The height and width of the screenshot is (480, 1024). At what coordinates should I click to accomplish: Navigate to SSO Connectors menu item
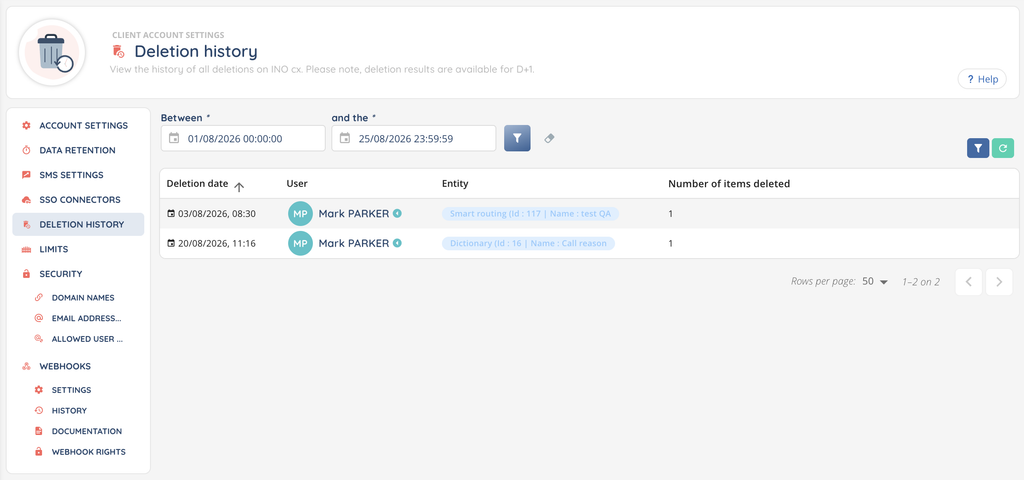tap(78, 200)
